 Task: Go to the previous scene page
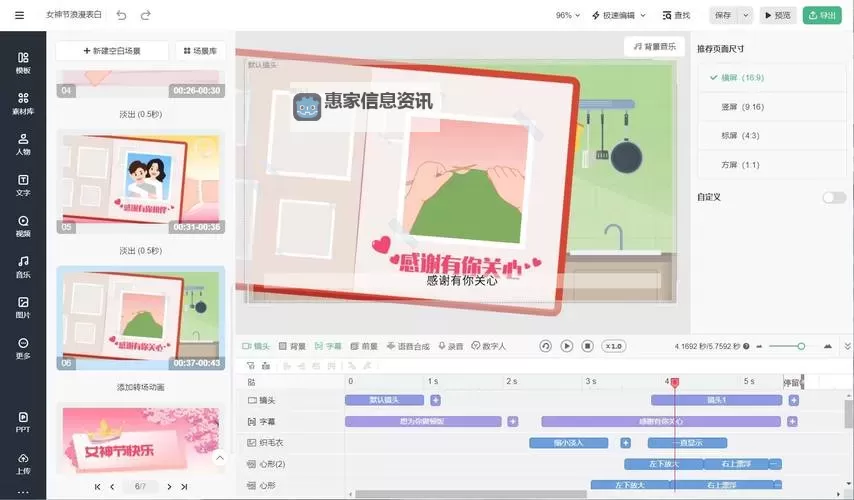pyautogui.click(x=112, y=486)
